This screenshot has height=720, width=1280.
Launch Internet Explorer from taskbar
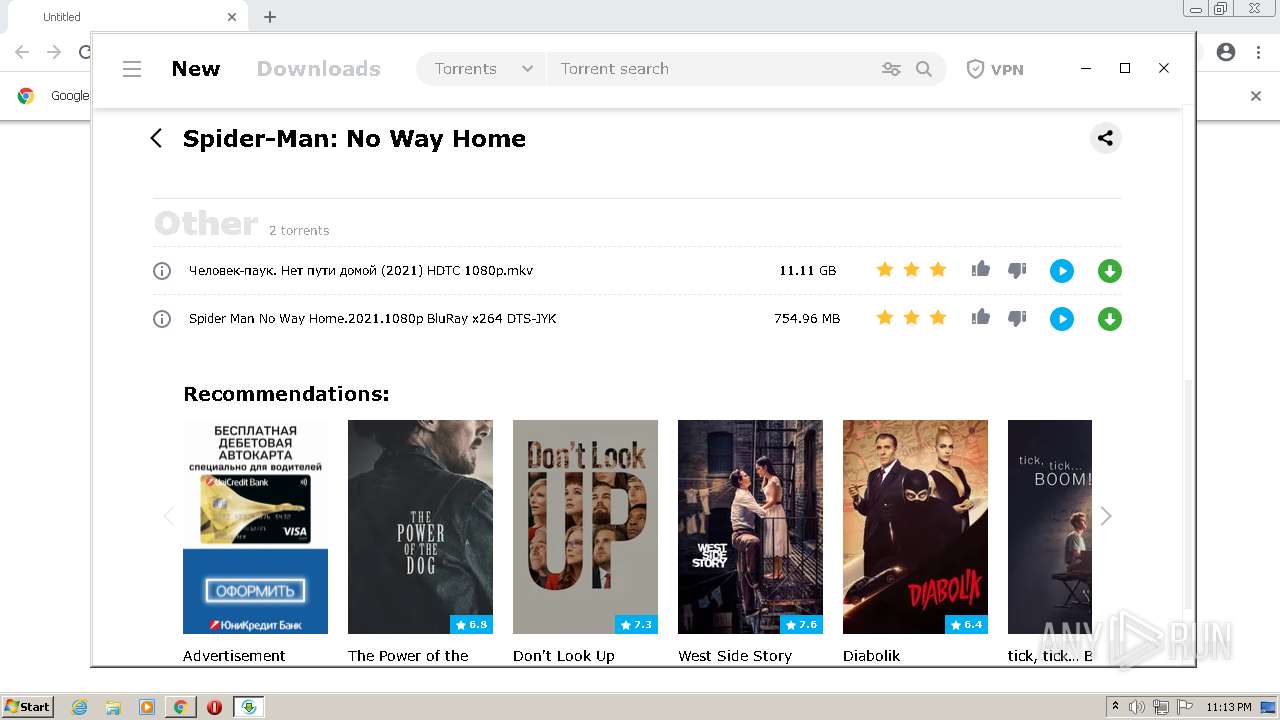point(79,707)
